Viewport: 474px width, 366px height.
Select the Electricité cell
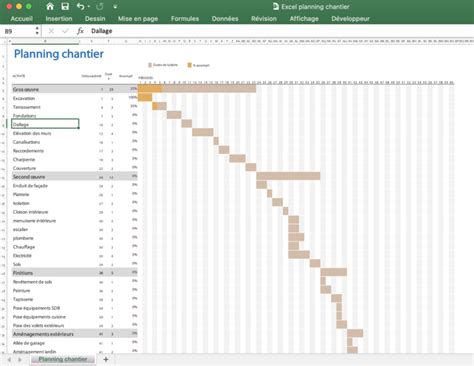(45, 255)
